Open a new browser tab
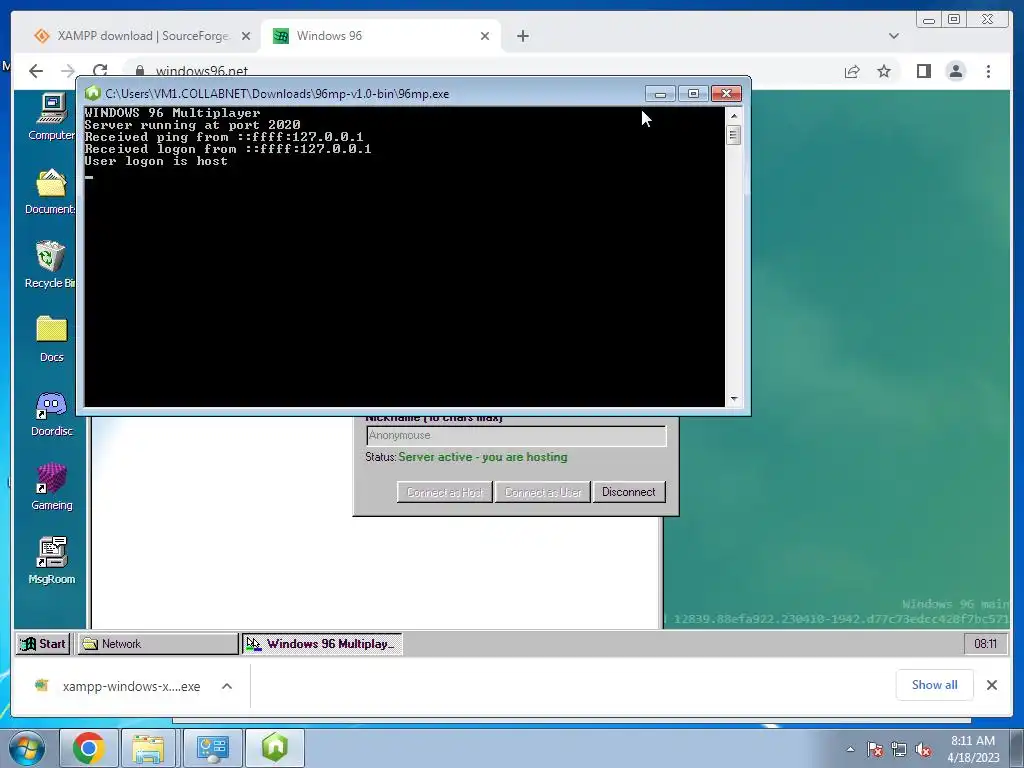This screenshot has width=1024, height=768. (x=522, y=36)
